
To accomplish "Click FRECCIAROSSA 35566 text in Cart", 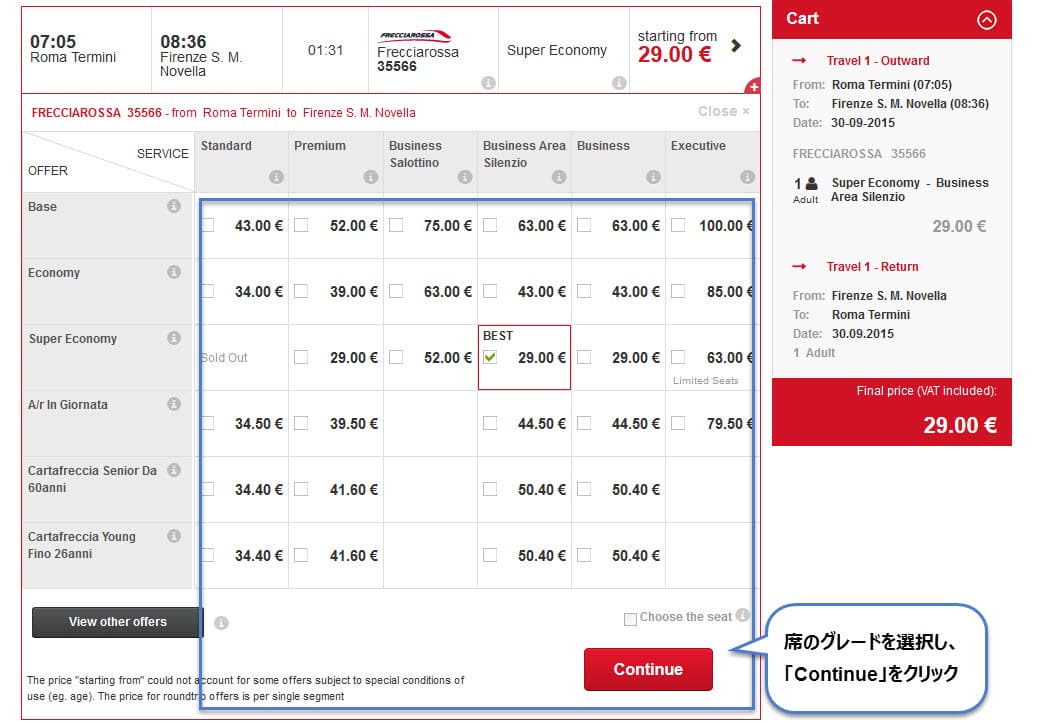I will (x=859, y=154).
